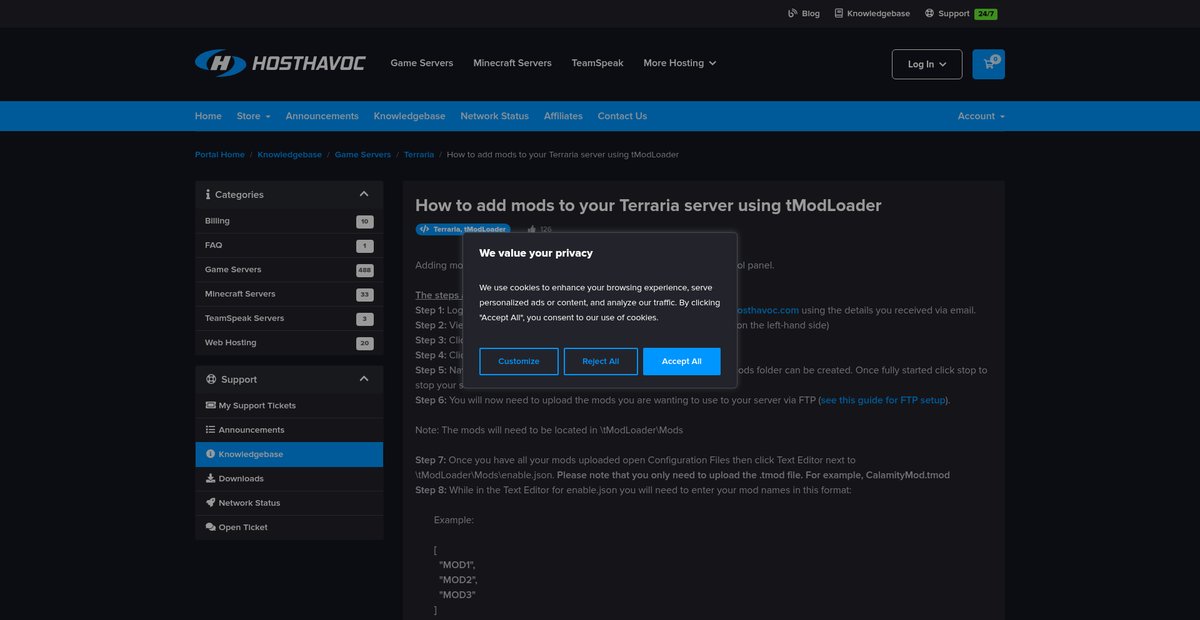
Task: Select Minecraft Servers category in sidebar
Action: [x=289, y=294]
